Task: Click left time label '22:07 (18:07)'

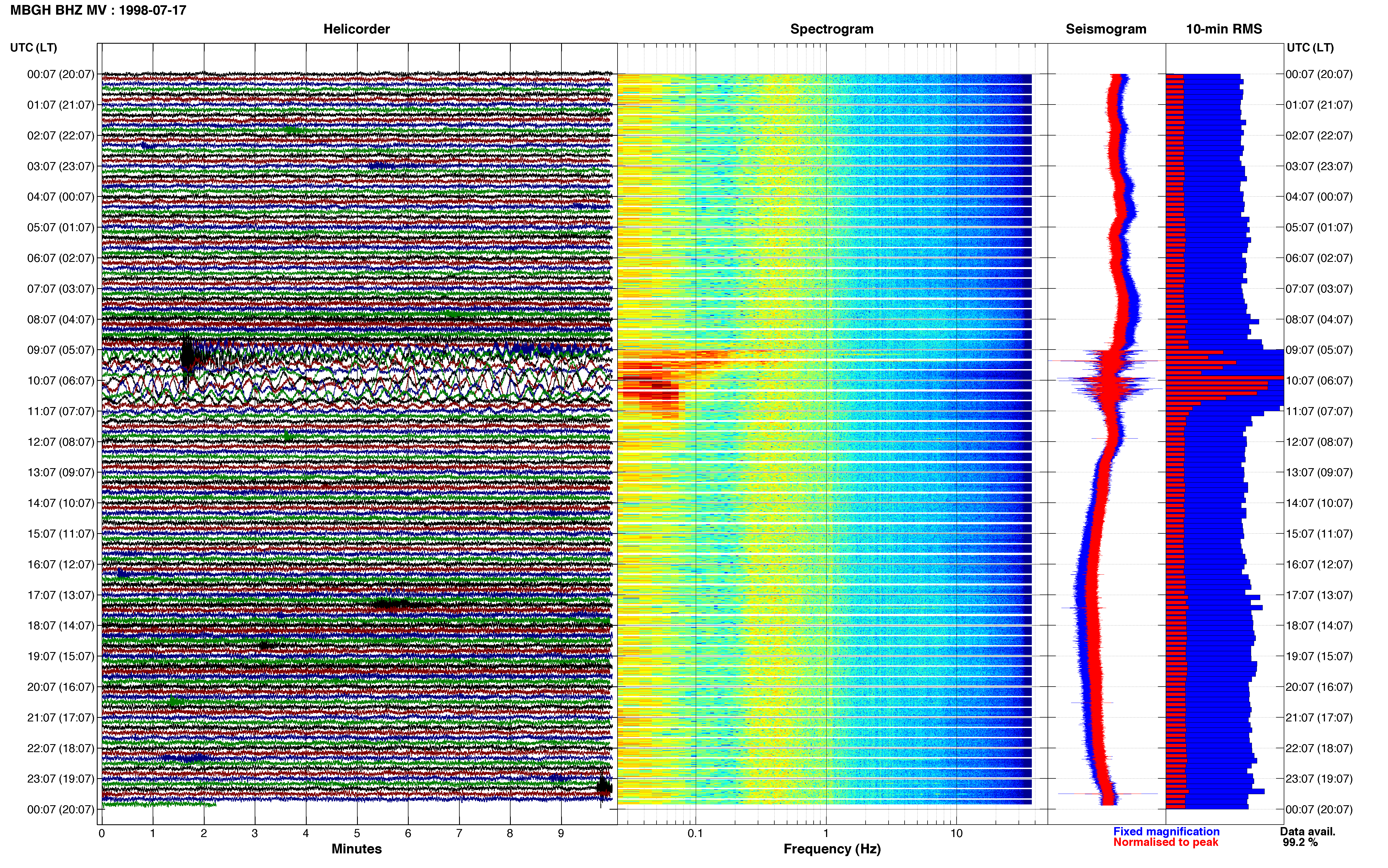Action: point(60,748)
